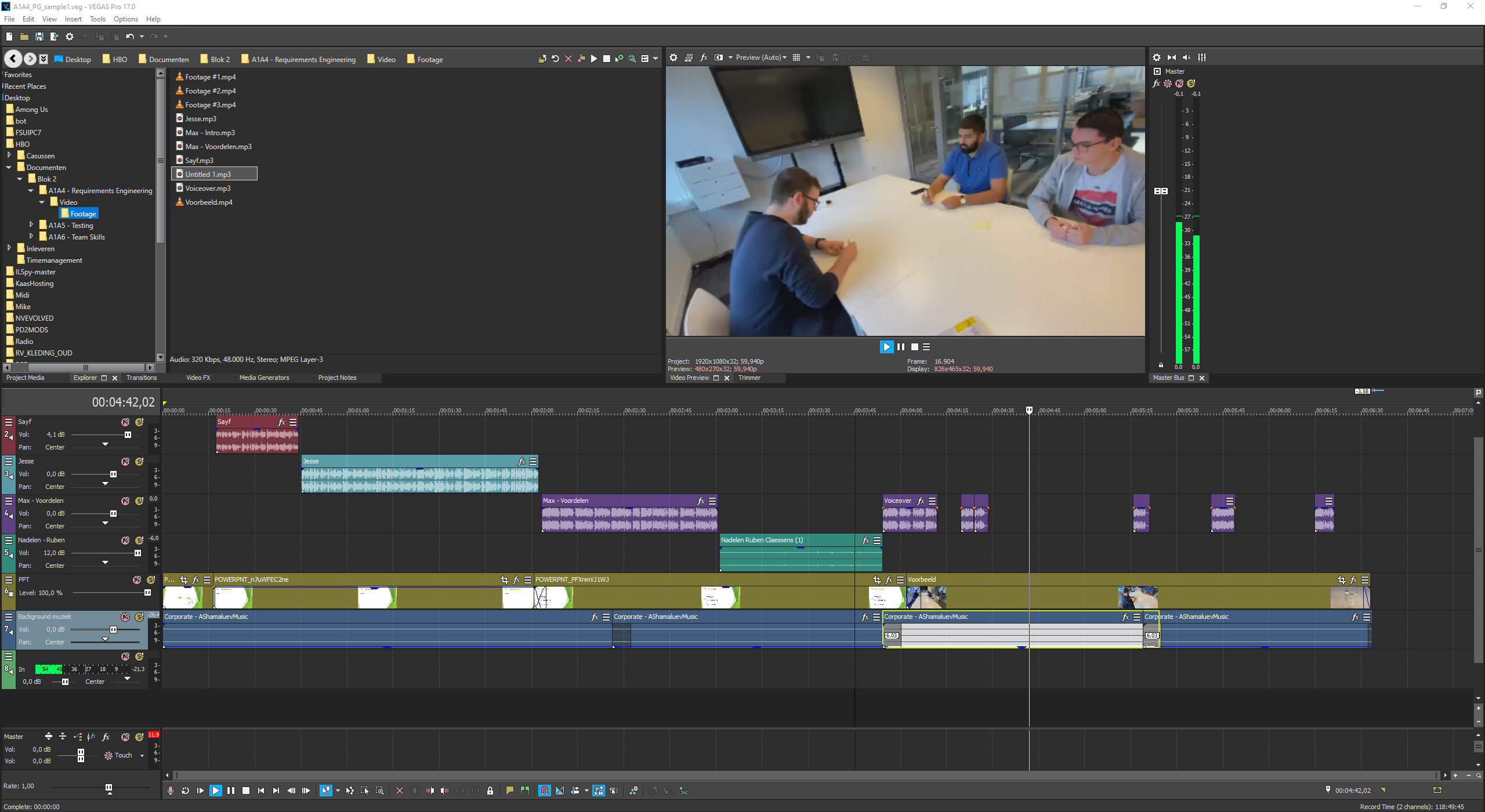Insert a marker using the yellow flag icon
The image size is (1485, 812).
pos(509,791)
